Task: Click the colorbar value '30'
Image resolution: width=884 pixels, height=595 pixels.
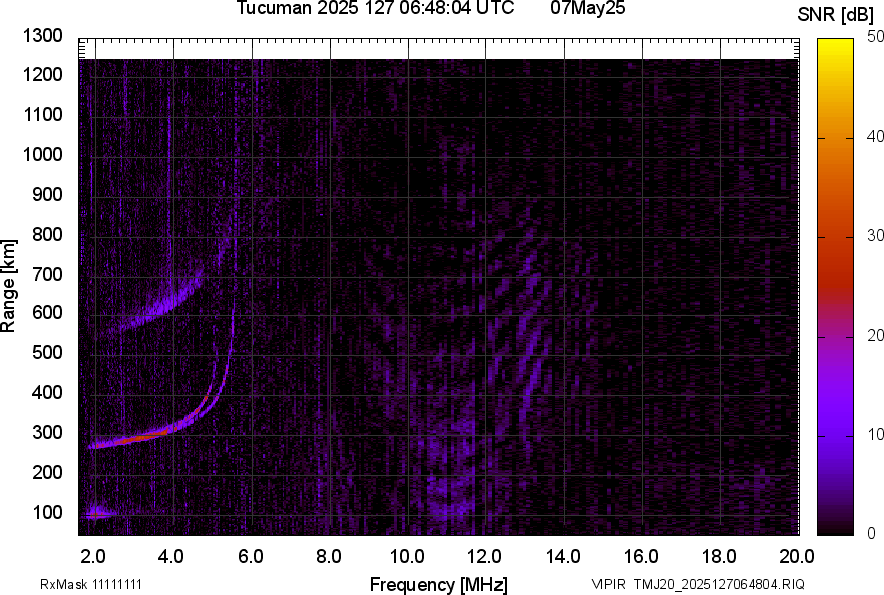Action: point(875,235)
